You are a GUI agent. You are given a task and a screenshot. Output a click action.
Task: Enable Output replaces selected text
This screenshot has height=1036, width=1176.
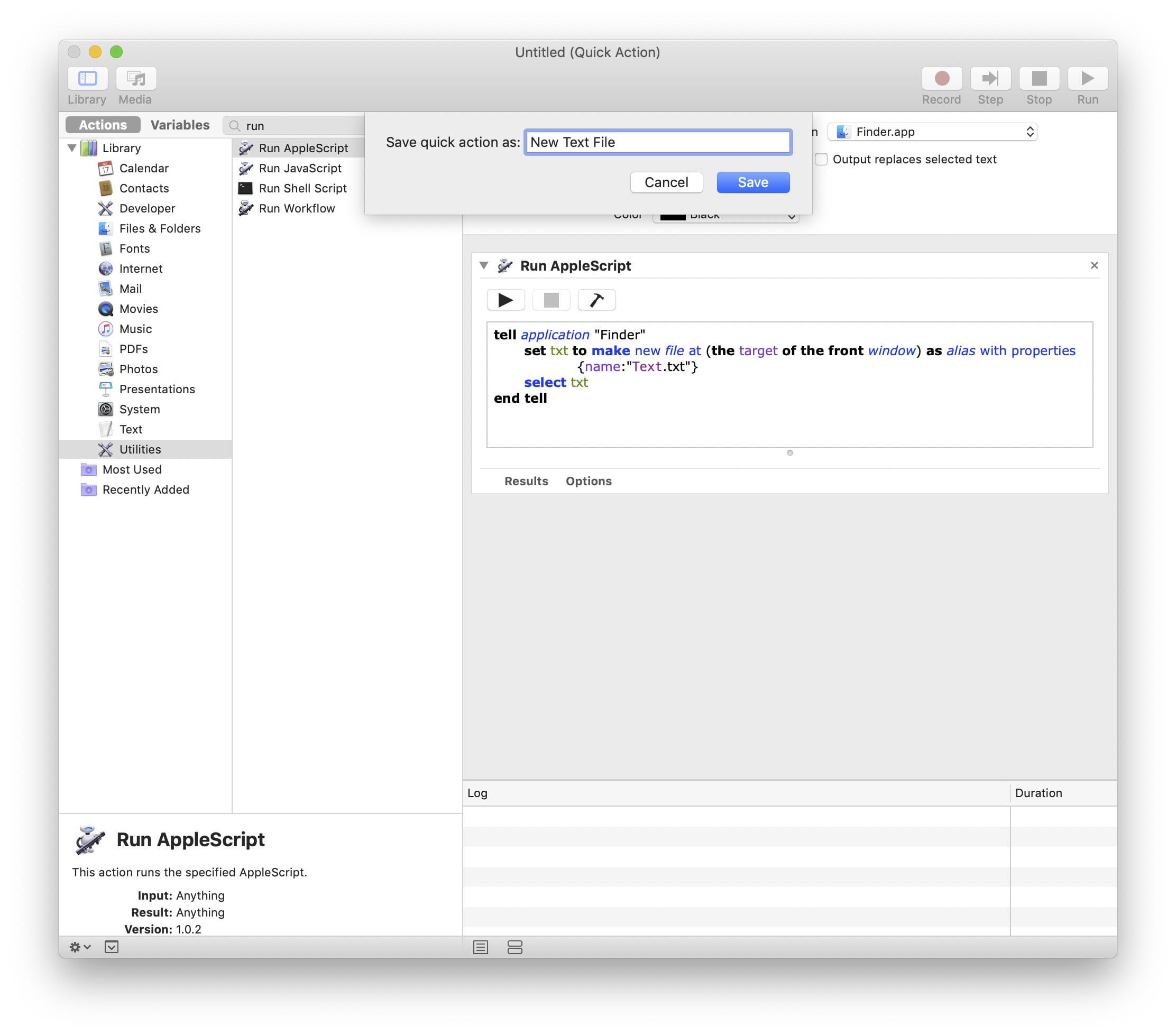tap(822, 159)
